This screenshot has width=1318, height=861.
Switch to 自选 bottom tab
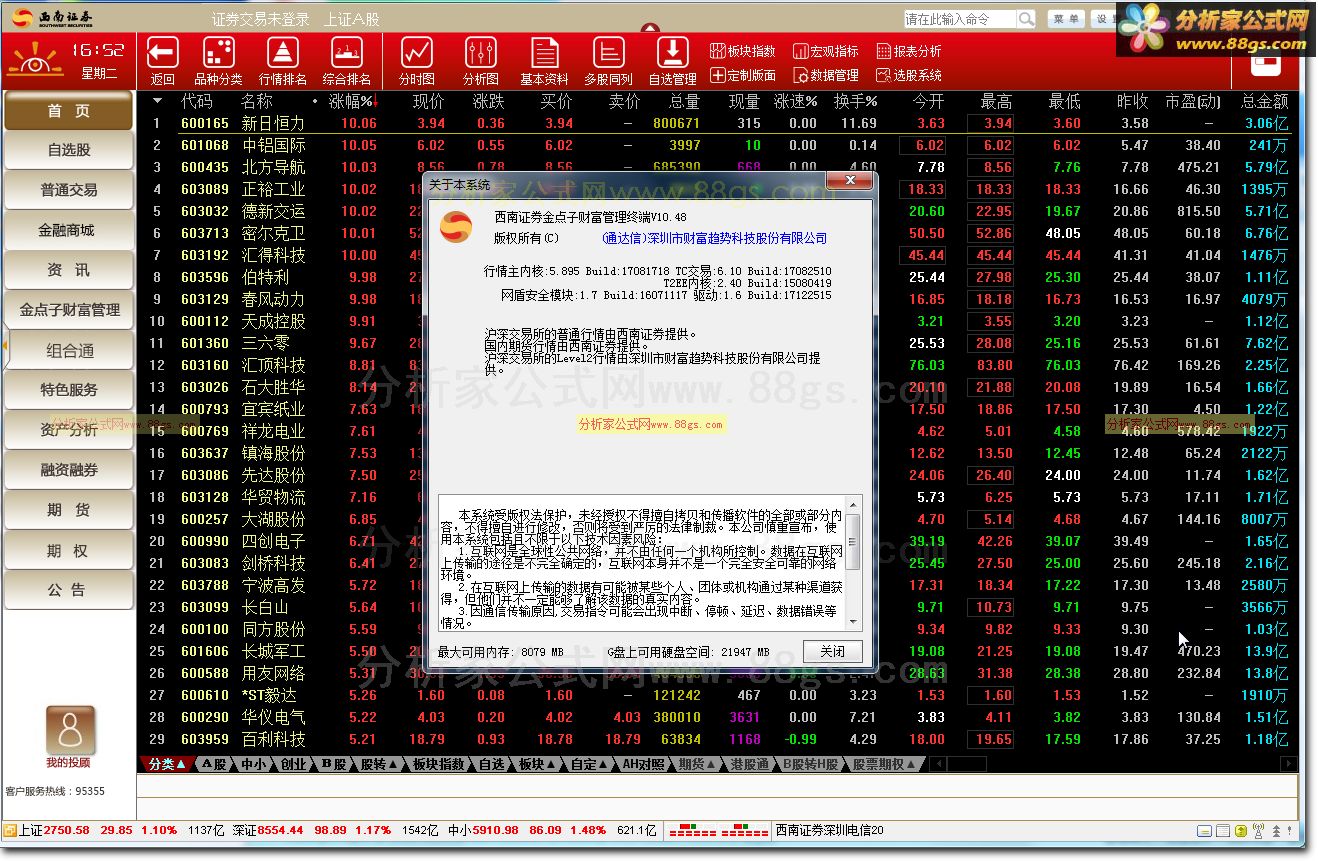492,764
